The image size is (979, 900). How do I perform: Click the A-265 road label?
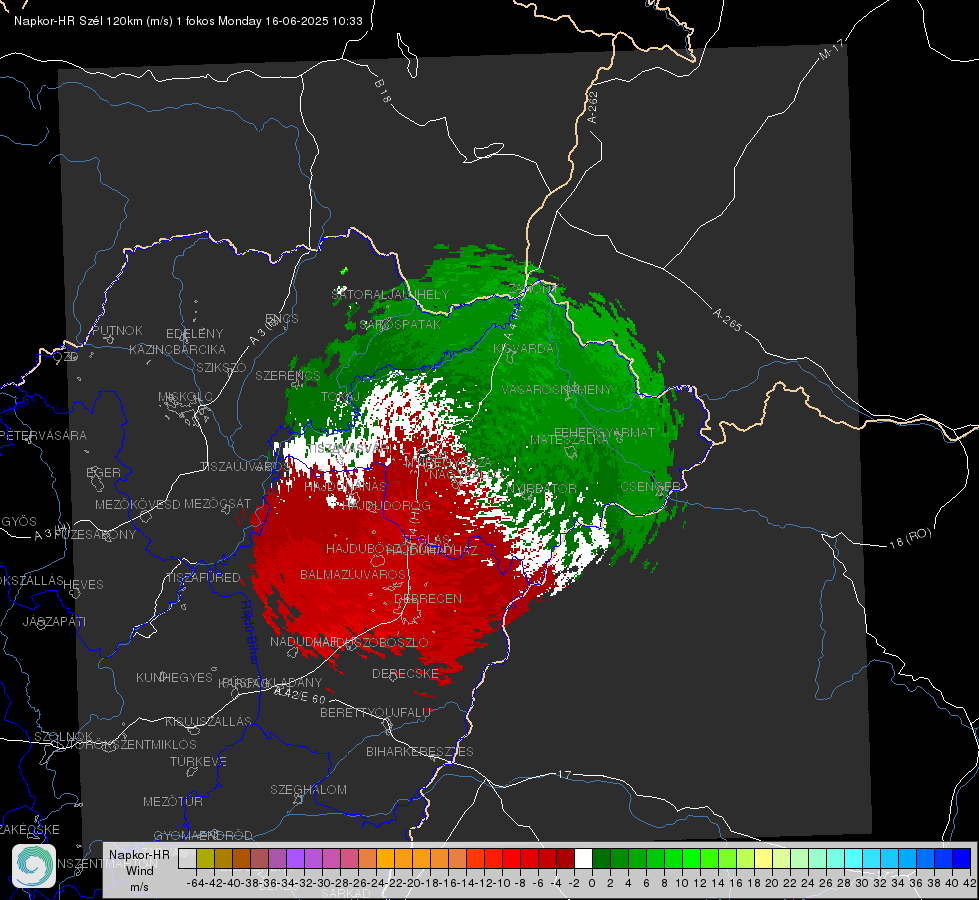pyautogui.click(x=727, y=319)
